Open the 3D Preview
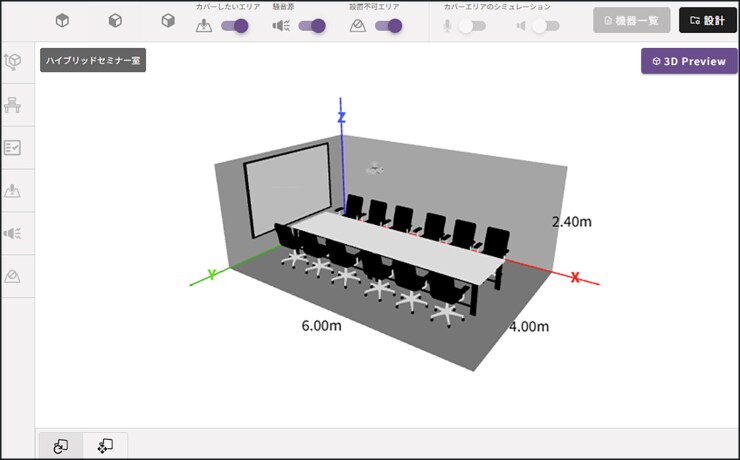Screen dimensions: 740x460 [x=688, y=61]
